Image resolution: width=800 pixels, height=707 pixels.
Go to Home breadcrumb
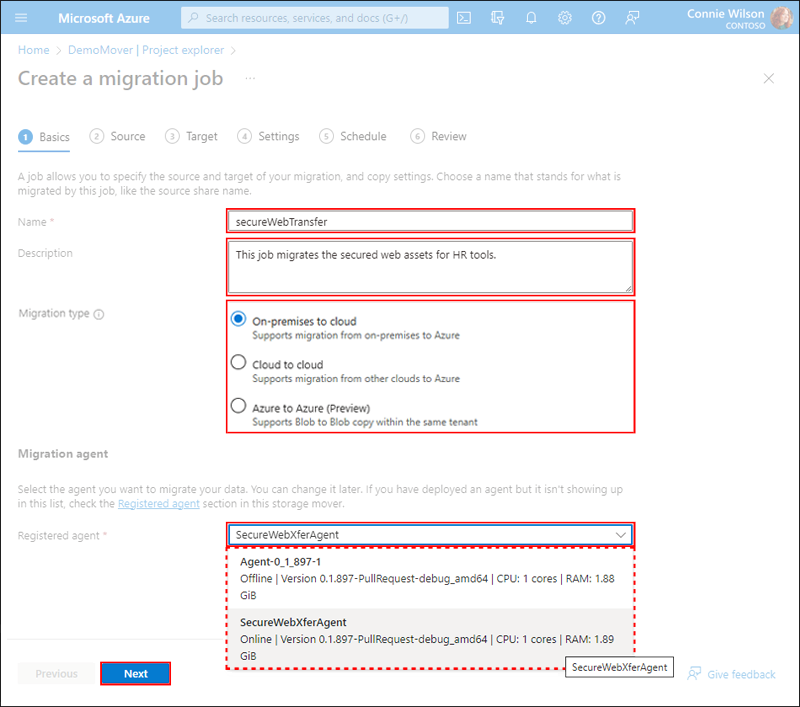pyautogui.click(x=34, y=50)
